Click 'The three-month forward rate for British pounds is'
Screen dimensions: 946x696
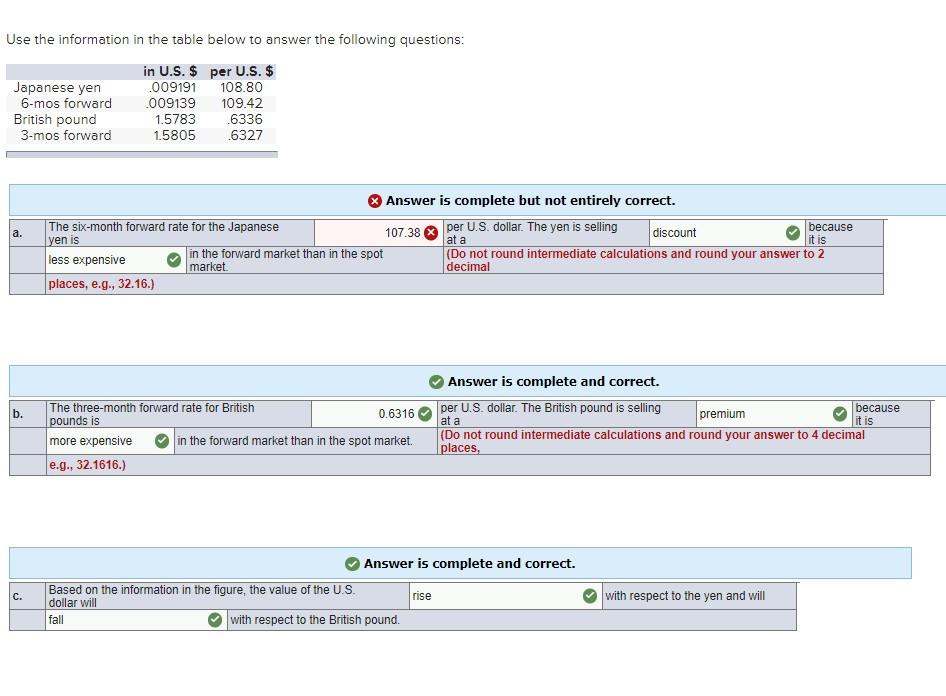[151, 414]
